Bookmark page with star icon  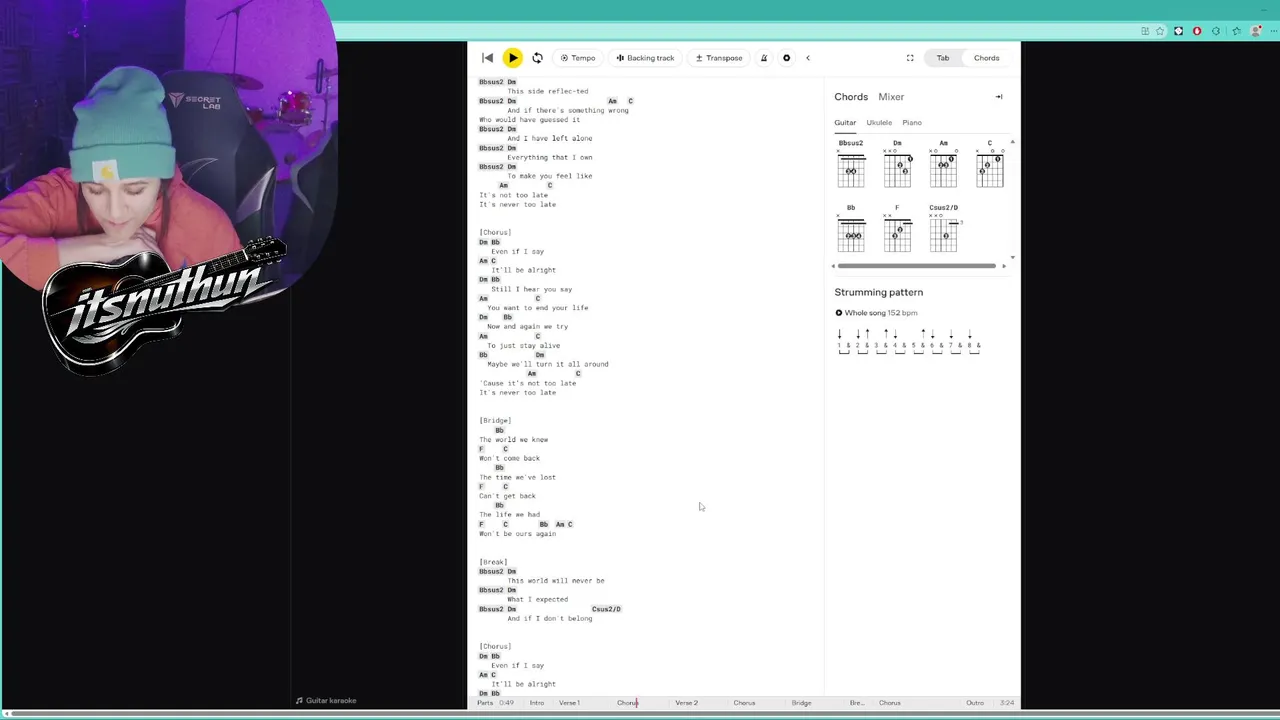(x=1161, y=31)
